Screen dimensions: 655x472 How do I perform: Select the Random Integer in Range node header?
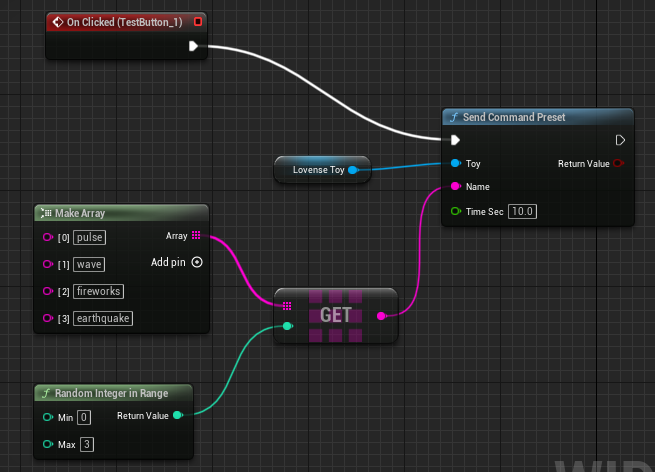pyautogui.click(x=110, y=393)
